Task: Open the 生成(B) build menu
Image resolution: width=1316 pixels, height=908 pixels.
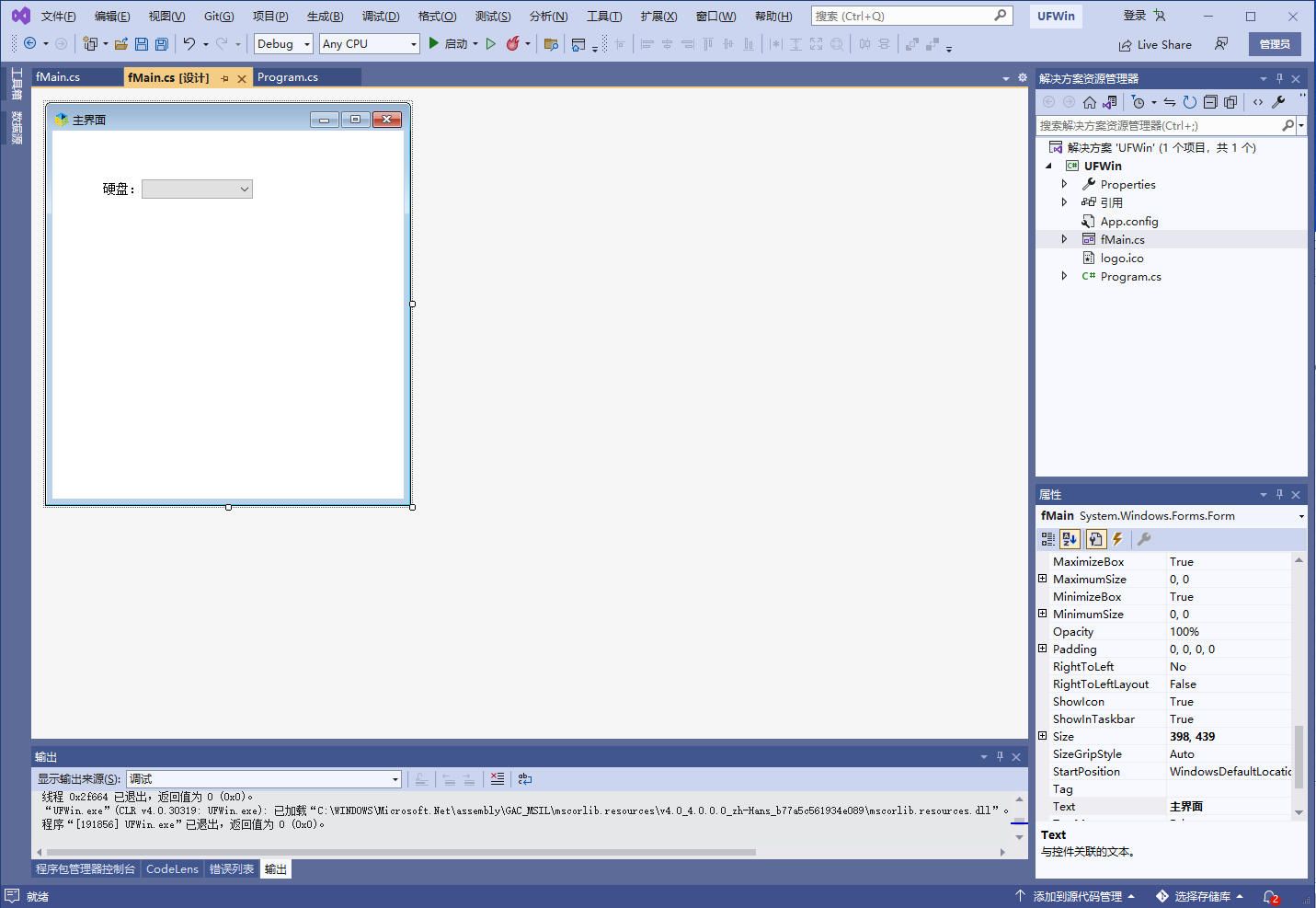Action: pos(326,16)
